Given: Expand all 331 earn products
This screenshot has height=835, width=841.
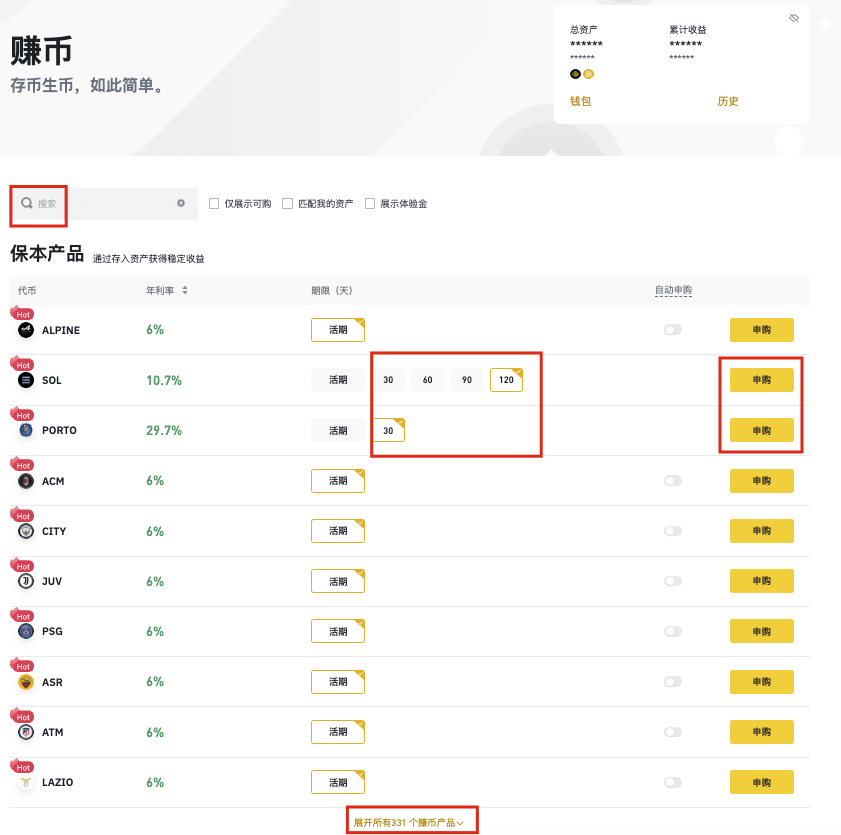Looking at the screenshot, I should tap(409, 823).
